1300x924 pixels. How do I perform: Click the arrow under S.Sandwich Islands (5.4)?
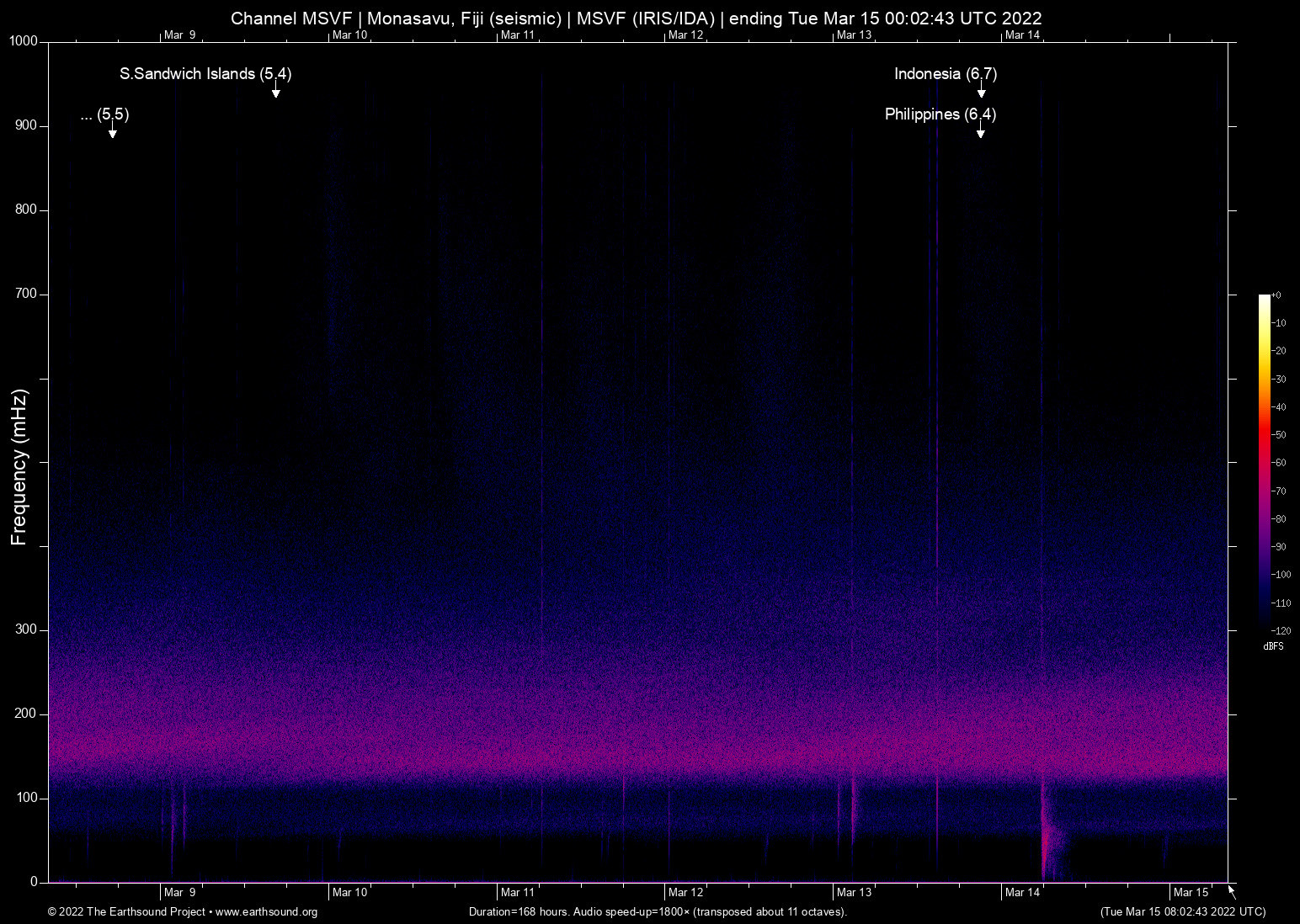[275, 91]
